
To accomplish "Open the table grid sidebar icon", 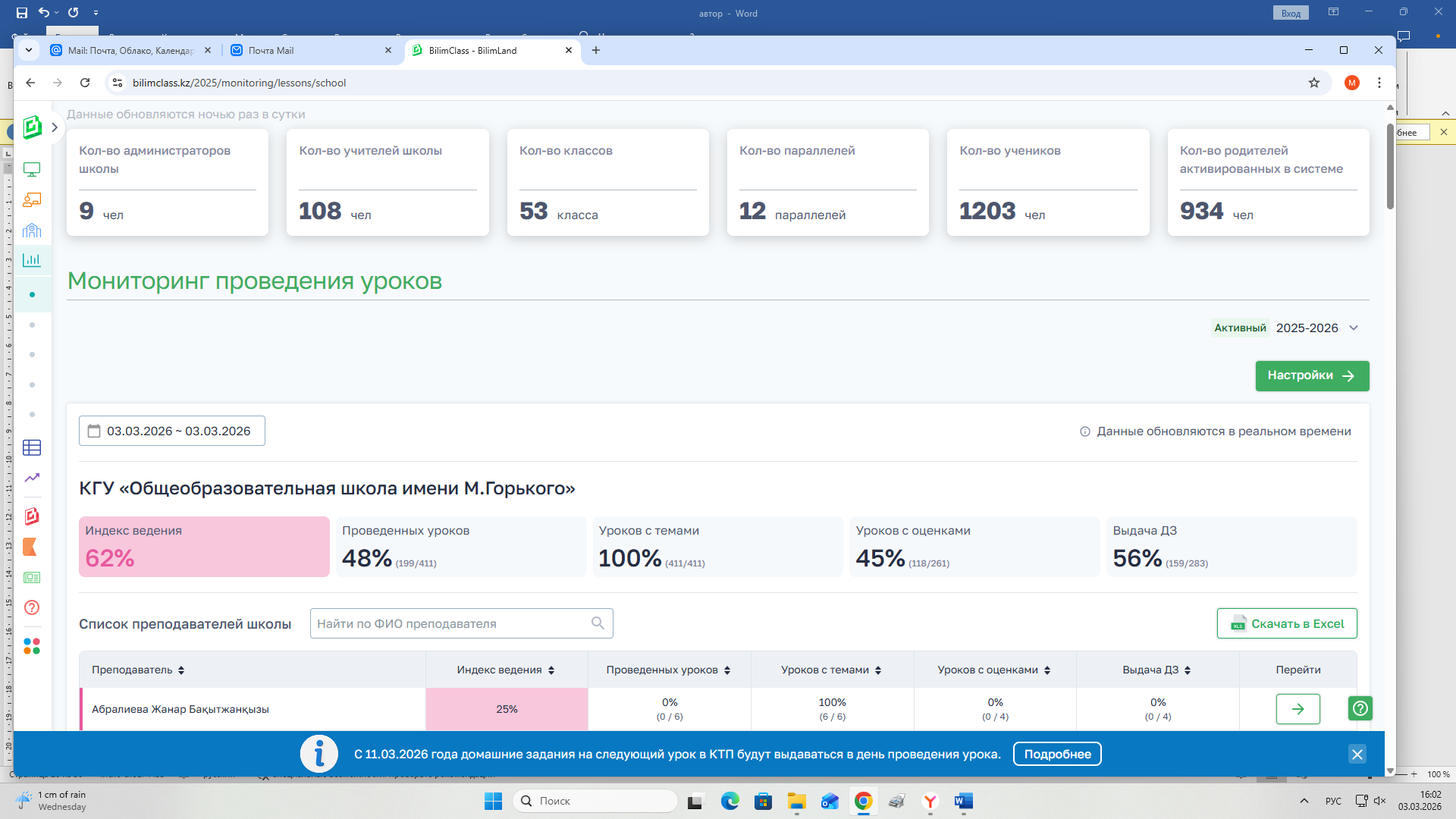I will point(32,448).
